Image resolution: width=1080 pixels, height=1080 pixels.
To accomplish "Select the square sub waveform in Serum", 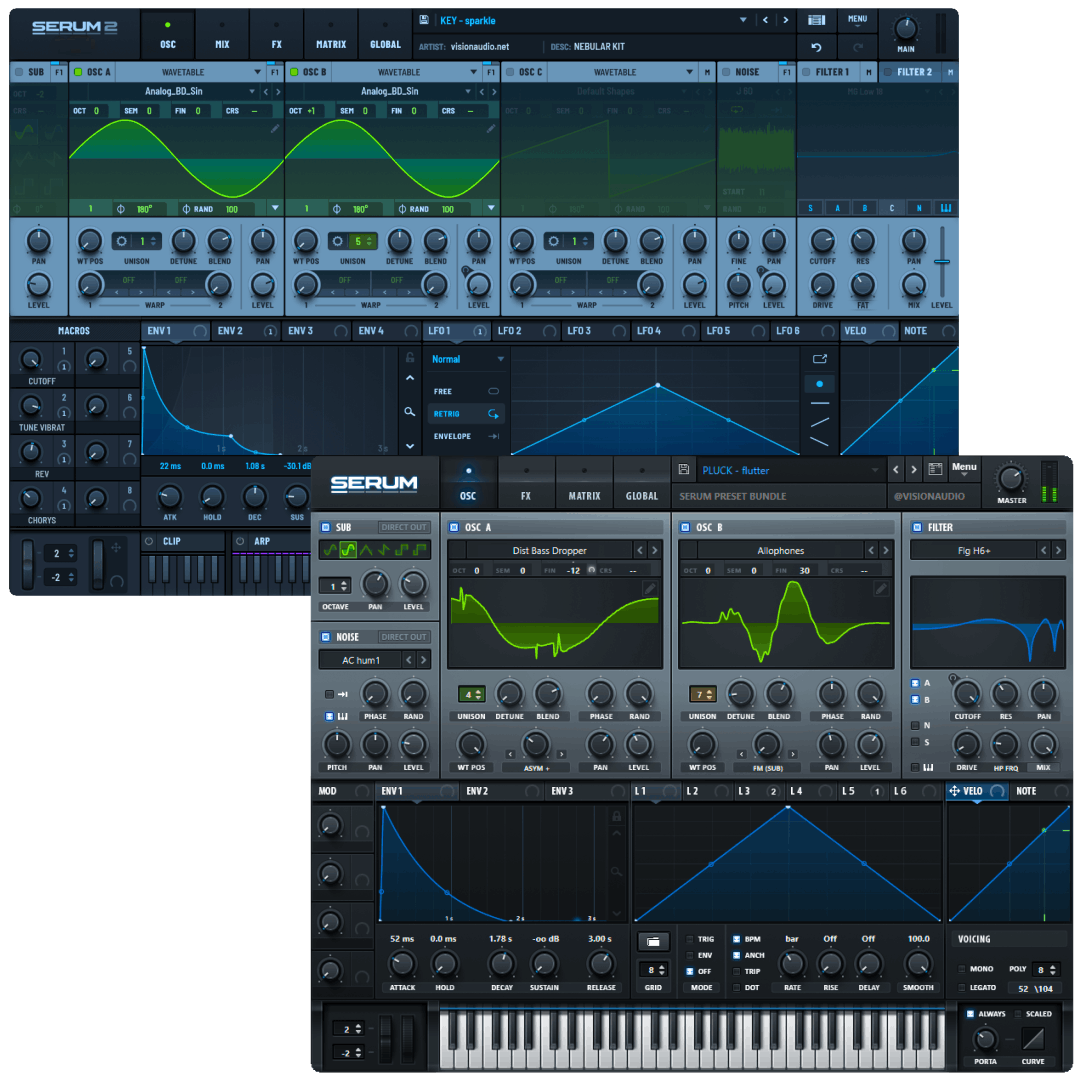I will point(402,550).
